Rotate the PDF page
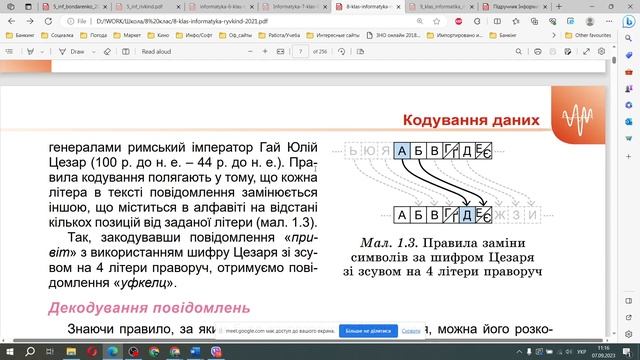This screenshot has width=640, height=360. tap(342, 52)
